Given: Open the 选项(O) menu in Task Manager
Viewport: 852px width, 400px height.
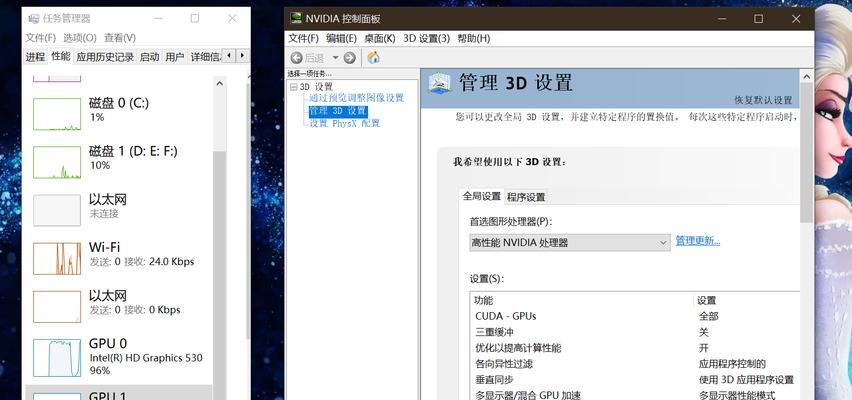Looking at the screenshot, I should click(80, 38).
